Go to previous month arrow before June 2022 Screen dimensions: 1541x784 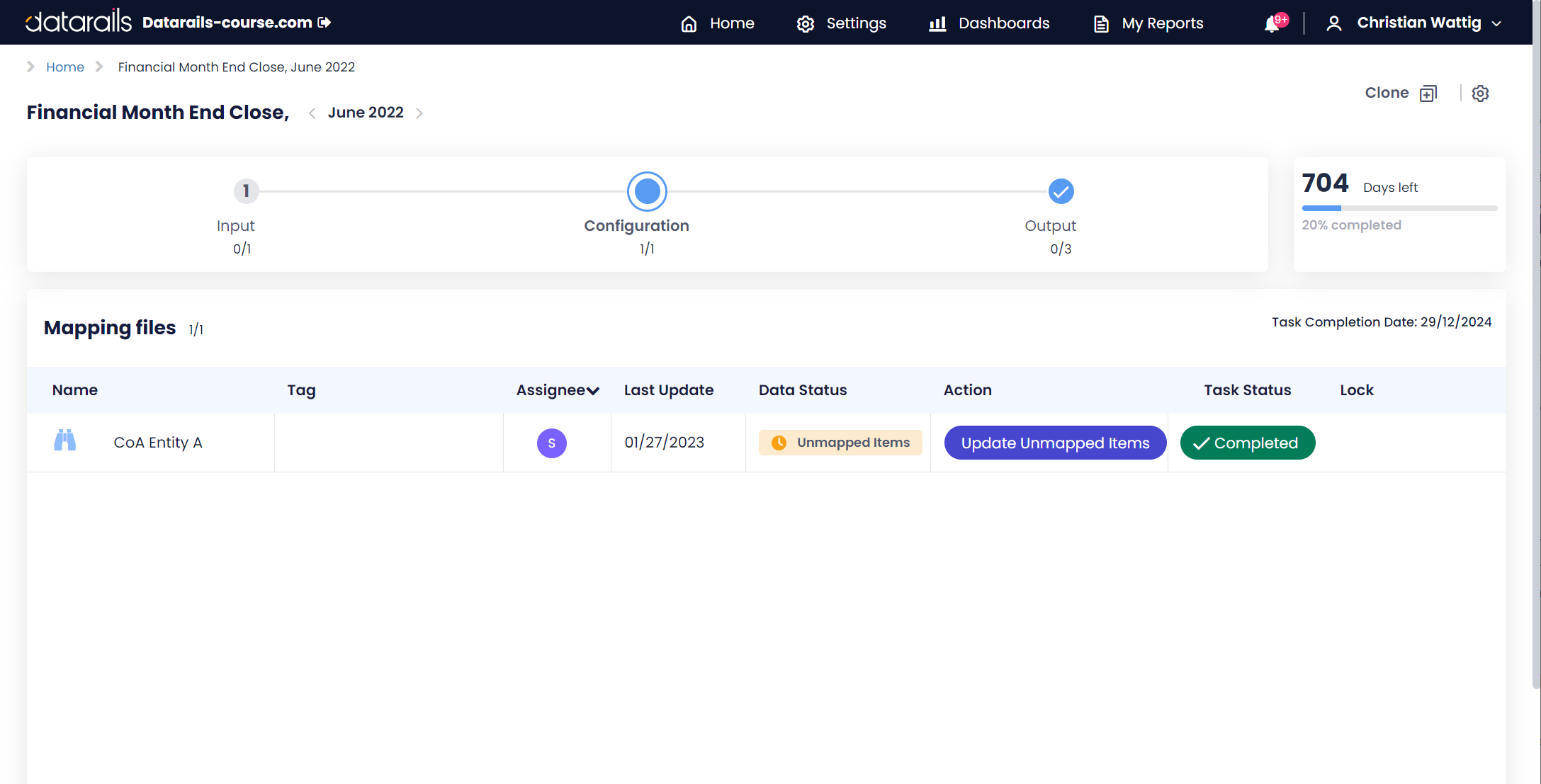click(312, 113)
